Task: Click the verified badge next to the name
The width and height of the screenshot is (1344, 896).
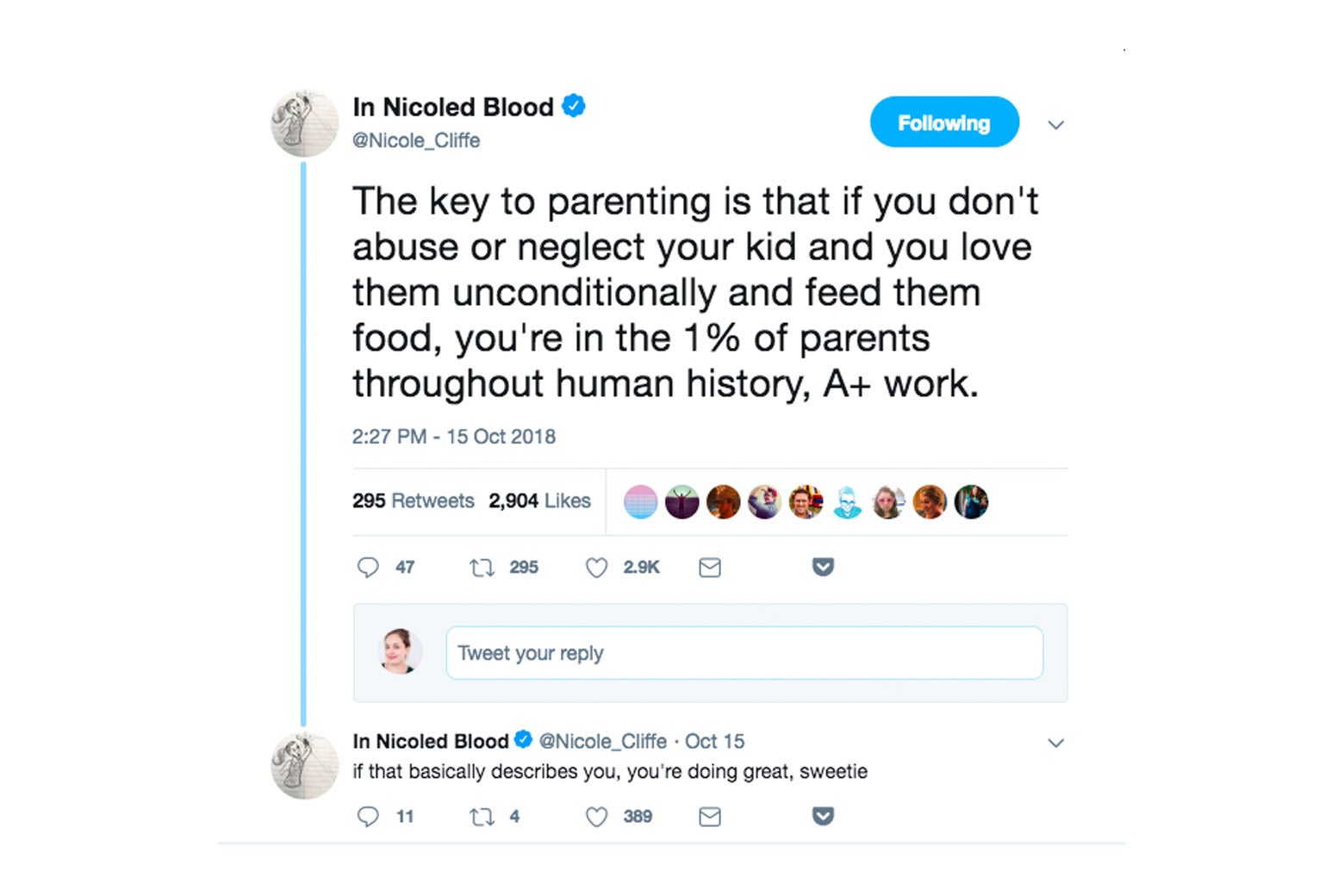Action: coord(573,105)
